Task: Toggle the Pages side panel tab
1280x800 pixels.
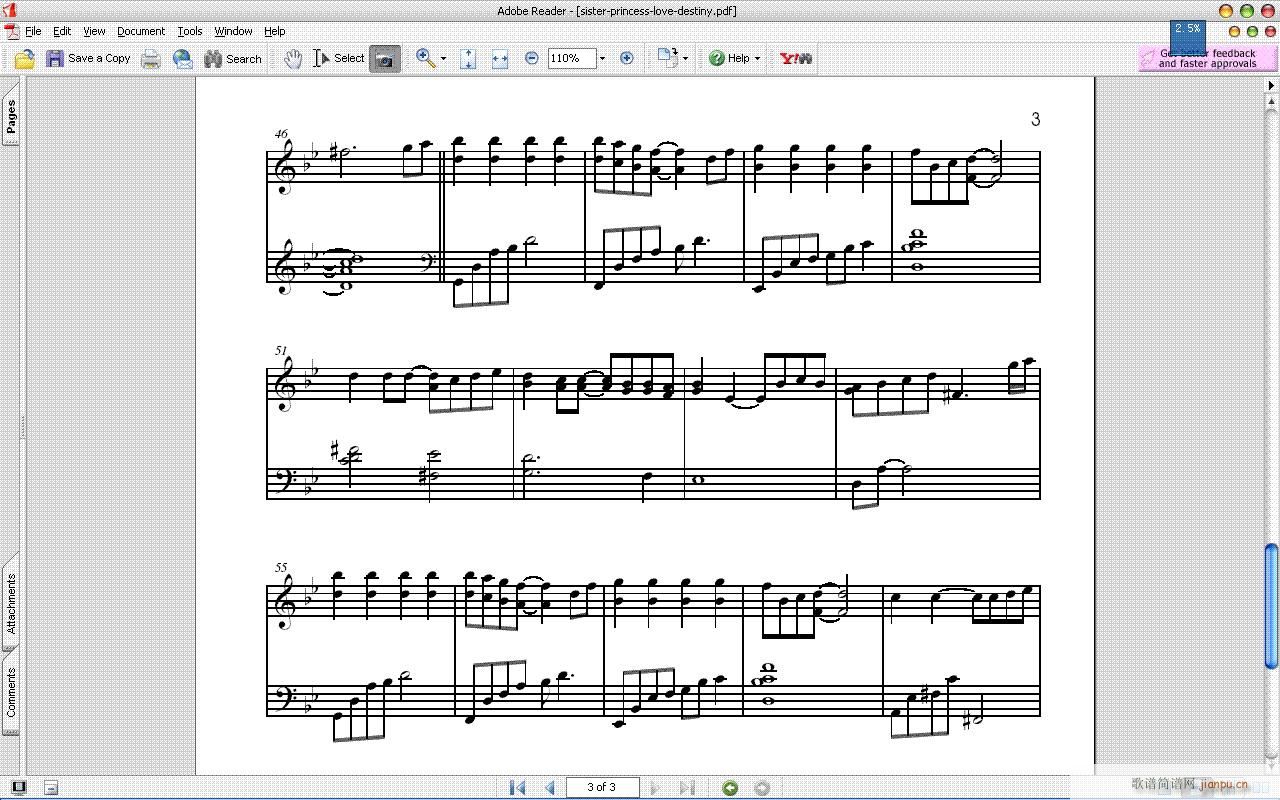Action: pyautogui.click(x=11, y=118)
